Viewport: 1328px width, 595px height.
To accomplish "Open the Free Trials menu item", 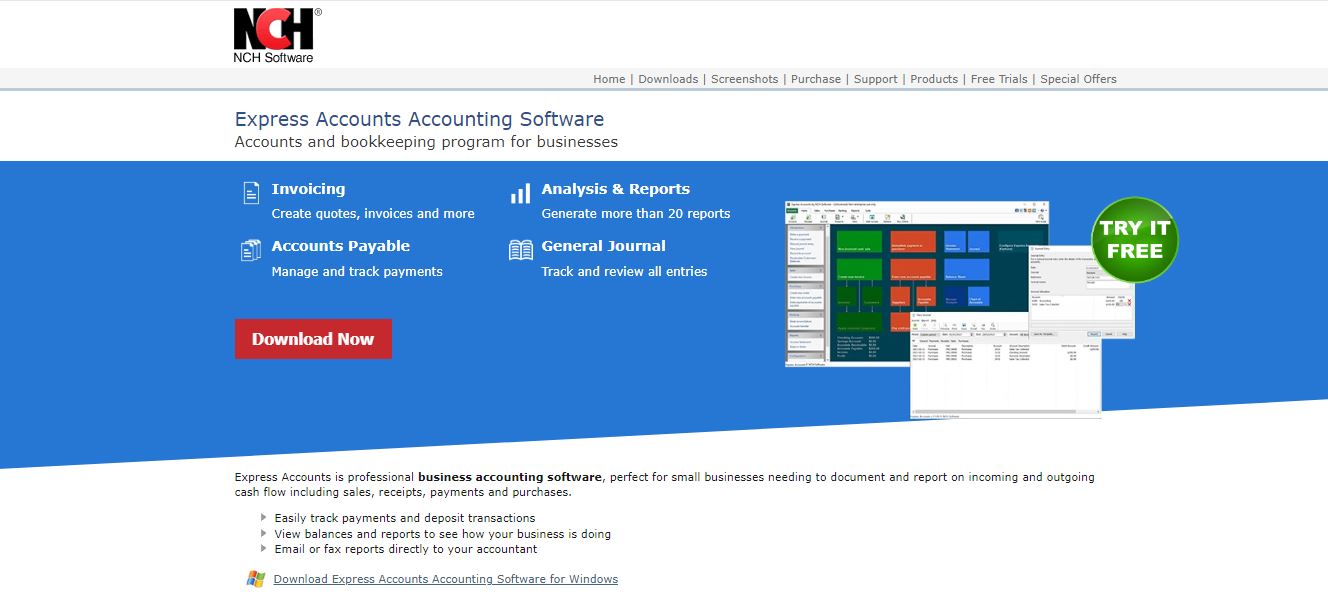I will (x=999, y=79).
